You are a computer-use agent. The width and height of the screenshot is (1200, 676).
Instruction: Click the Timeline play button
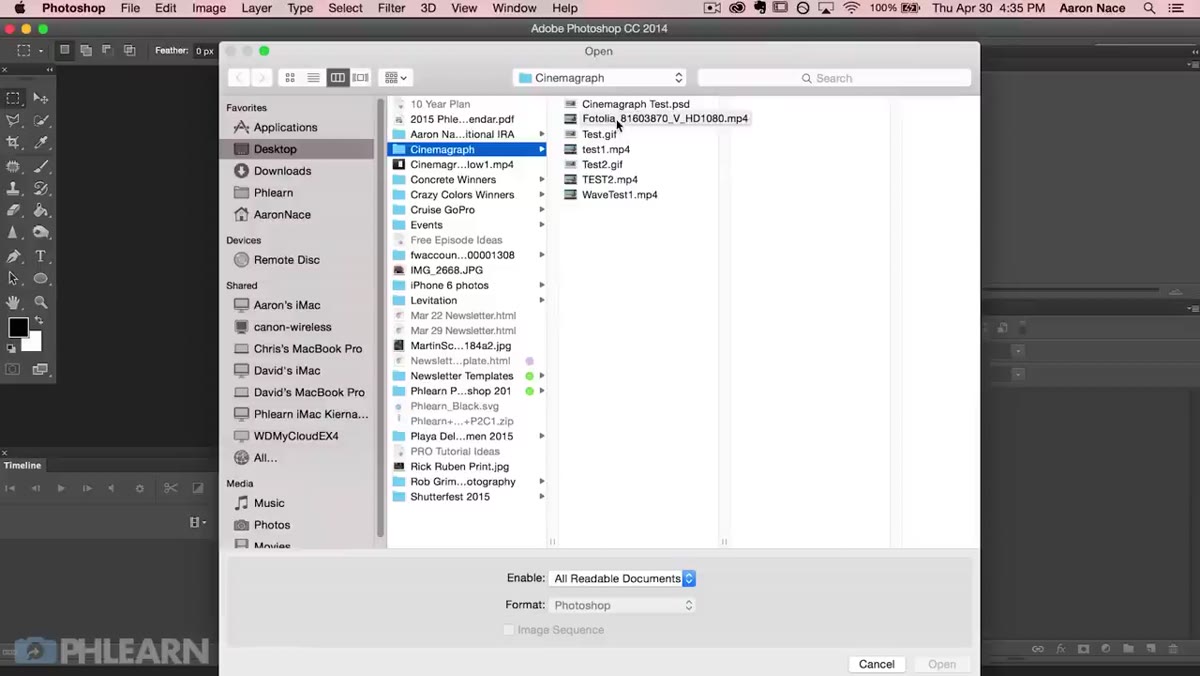coord(61,488)
